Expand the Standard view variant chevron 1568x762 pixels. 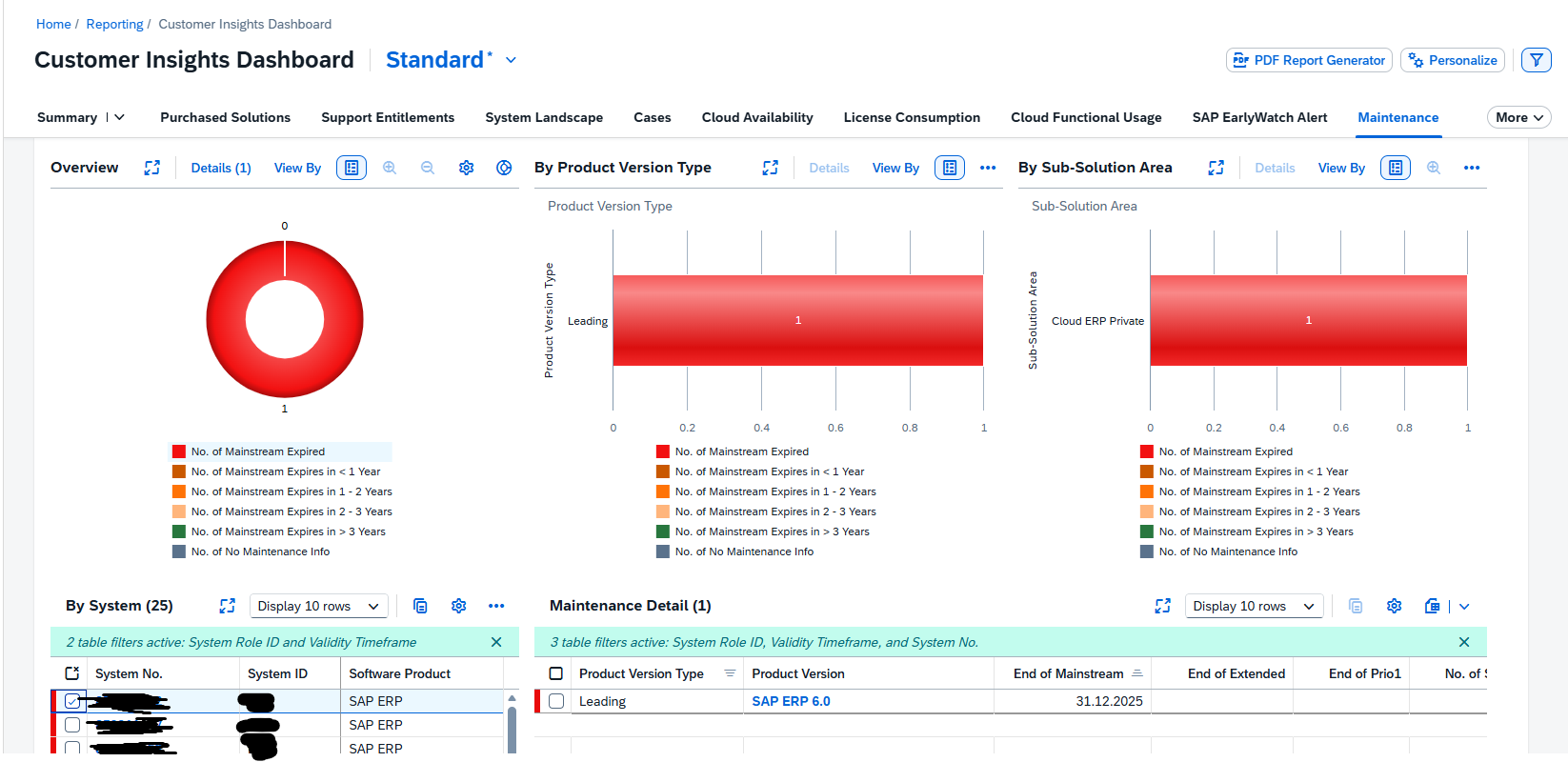tap(511, 60)
